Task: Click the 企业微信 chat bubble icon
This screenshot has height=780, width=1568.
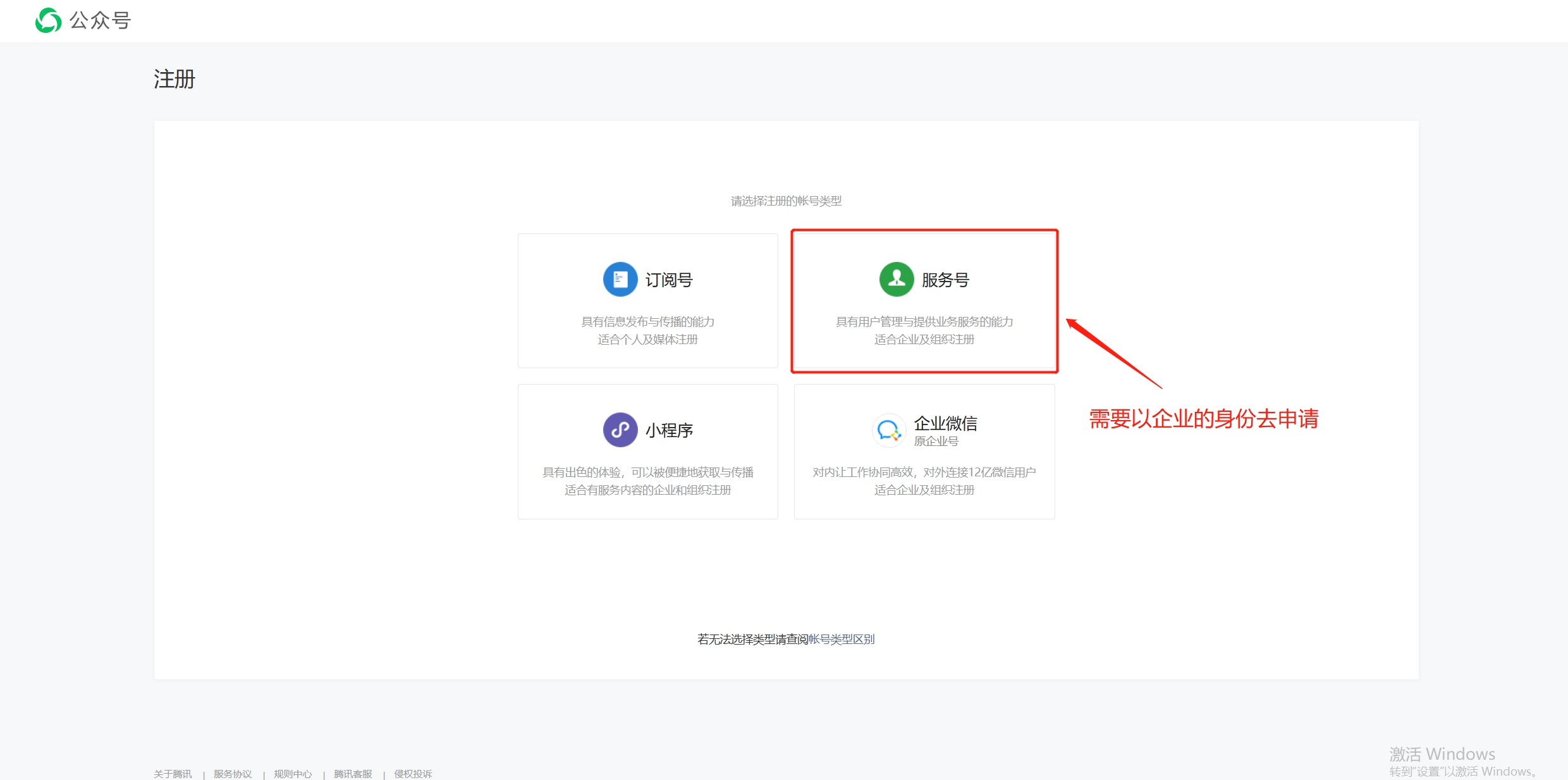Action: pos(889,430)
